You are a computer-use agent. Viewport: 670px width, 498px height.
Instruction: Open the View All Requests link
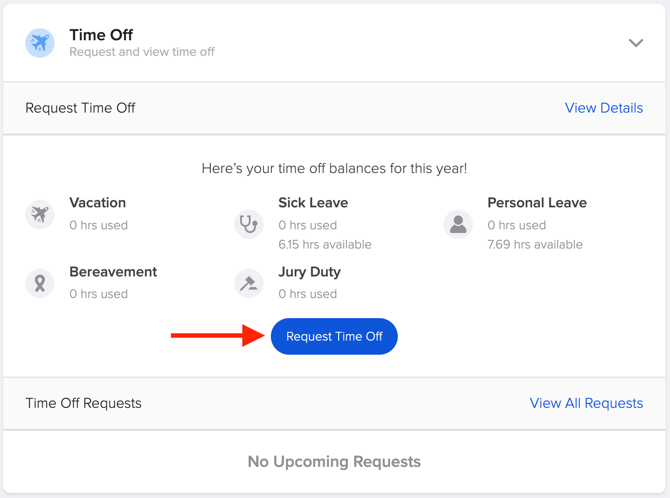586,403
